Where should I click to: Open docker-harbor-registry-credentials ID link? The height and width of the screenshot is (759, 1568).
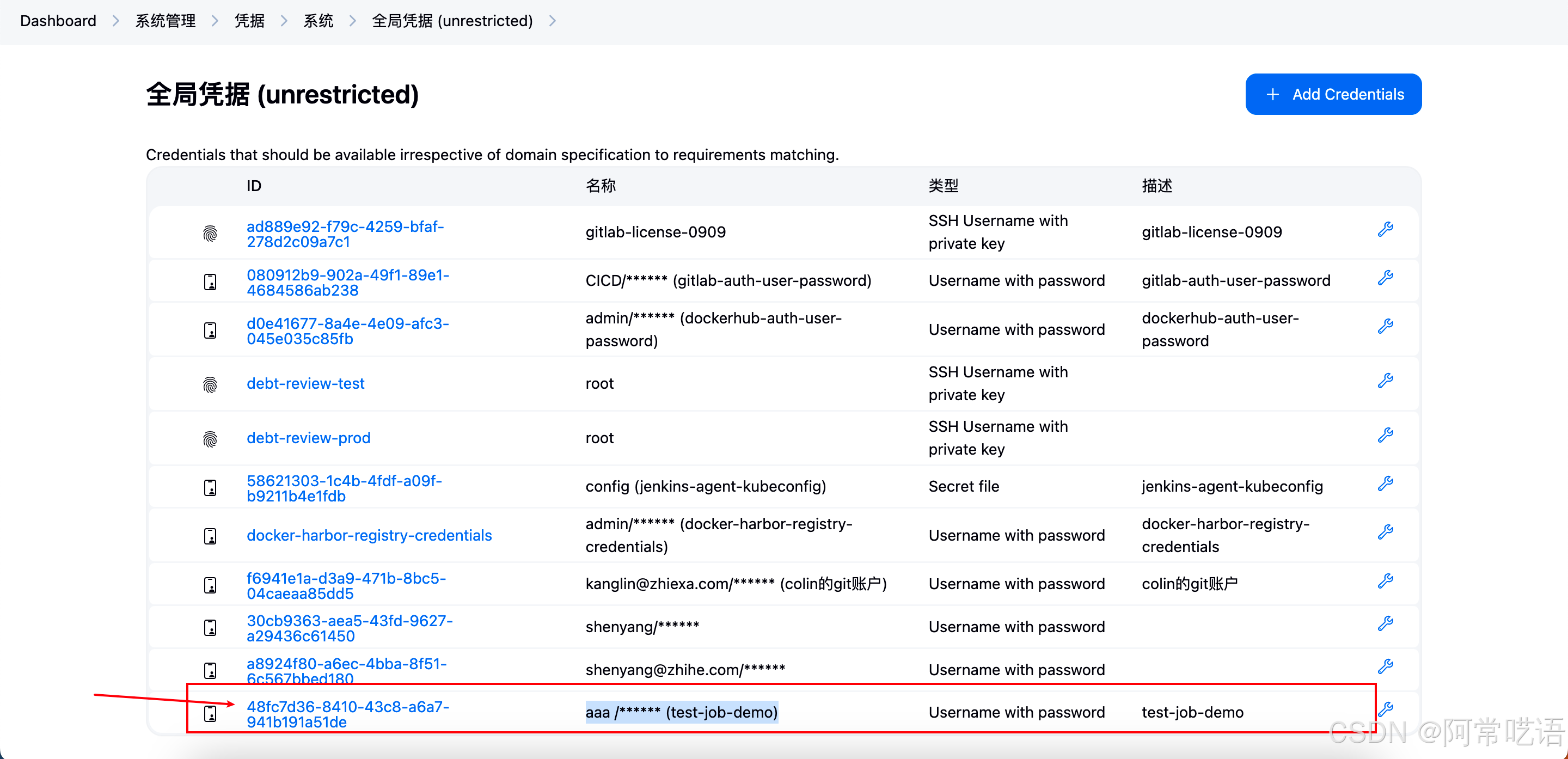pos(369,536)
